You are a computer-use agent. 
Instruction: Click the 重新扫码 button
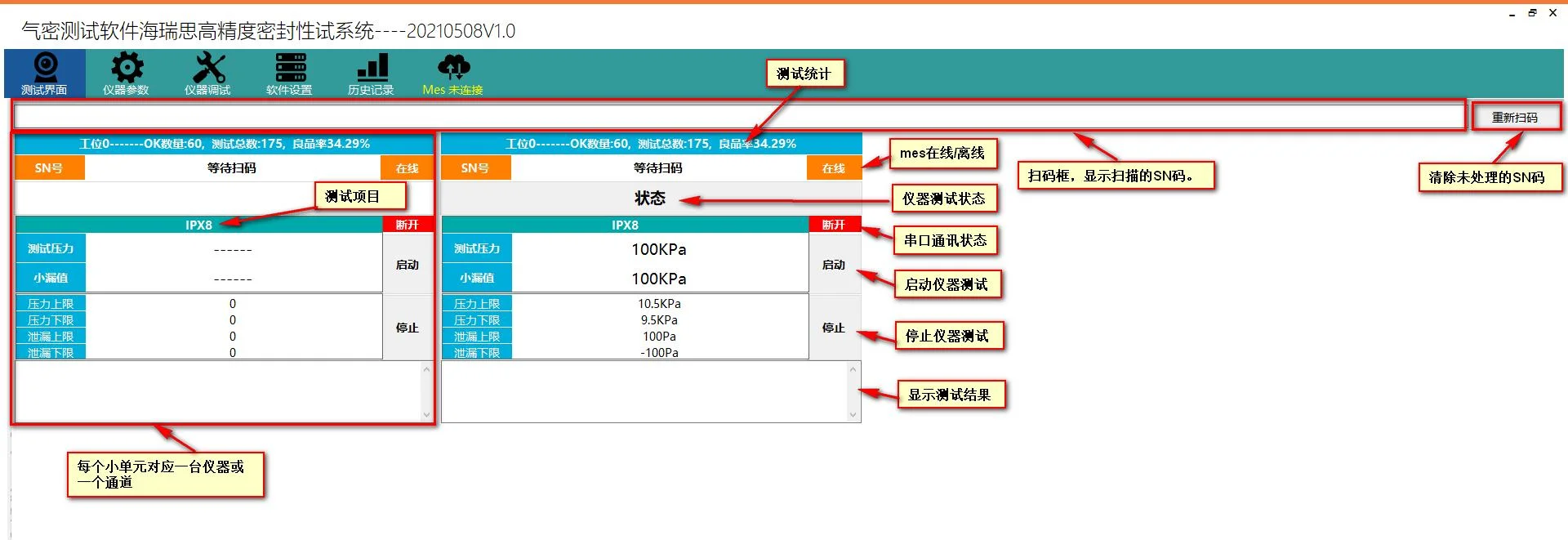(x=1515, y=118)
